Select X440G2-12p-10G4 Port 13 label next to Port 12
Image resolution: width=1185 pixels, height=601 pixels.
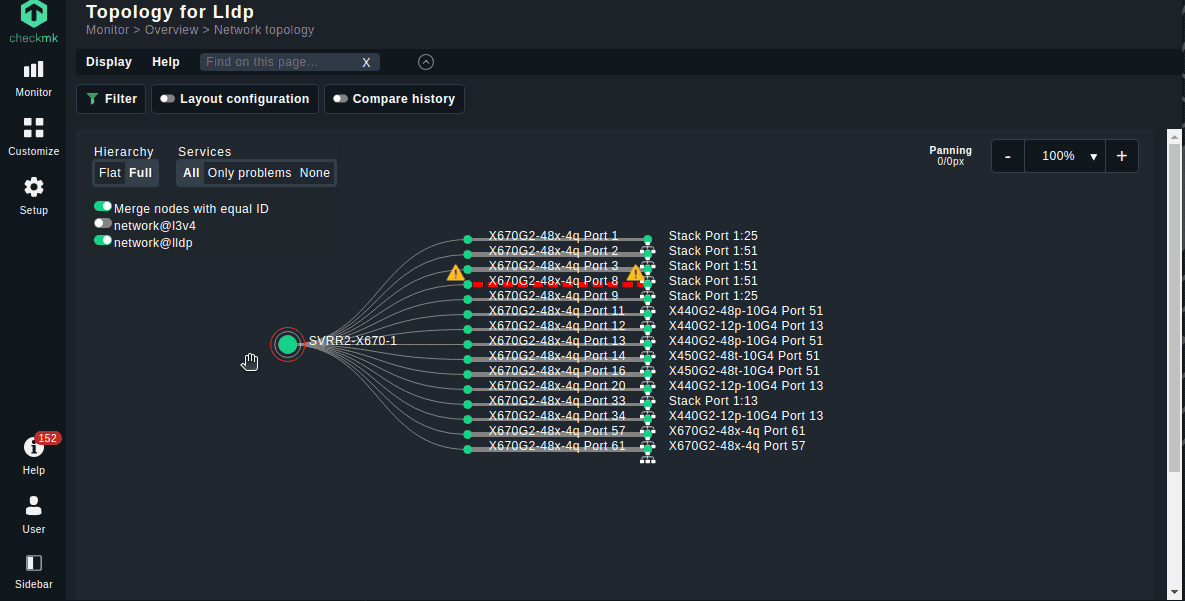pyautogui.click(x=746, y=326)
